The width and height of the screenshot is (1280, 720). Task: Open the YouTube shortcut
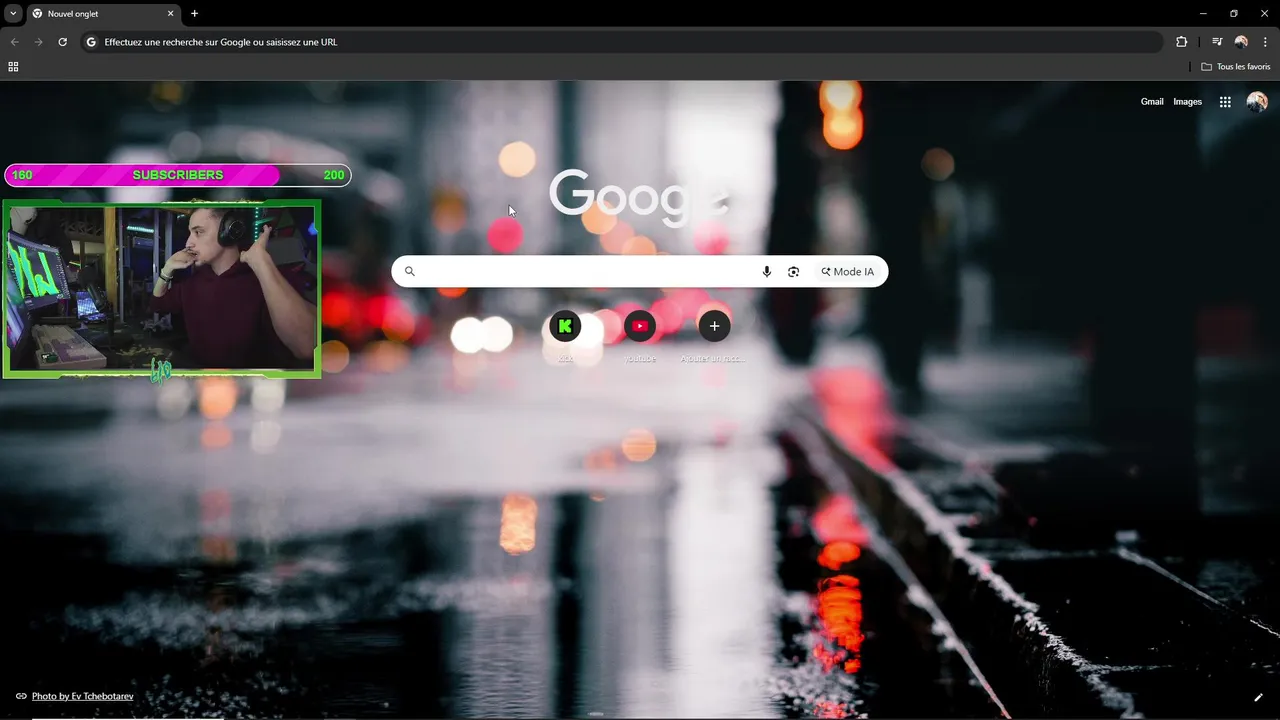[x=640, y=326]
